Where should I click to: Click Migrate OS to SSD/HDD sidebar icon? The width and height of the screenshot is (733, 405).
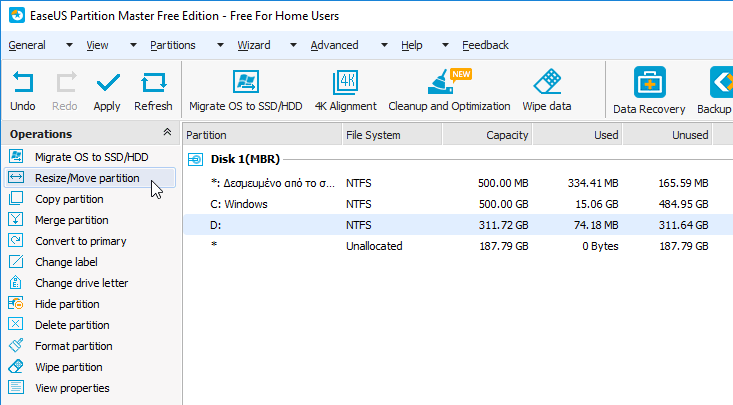[16, 157]
